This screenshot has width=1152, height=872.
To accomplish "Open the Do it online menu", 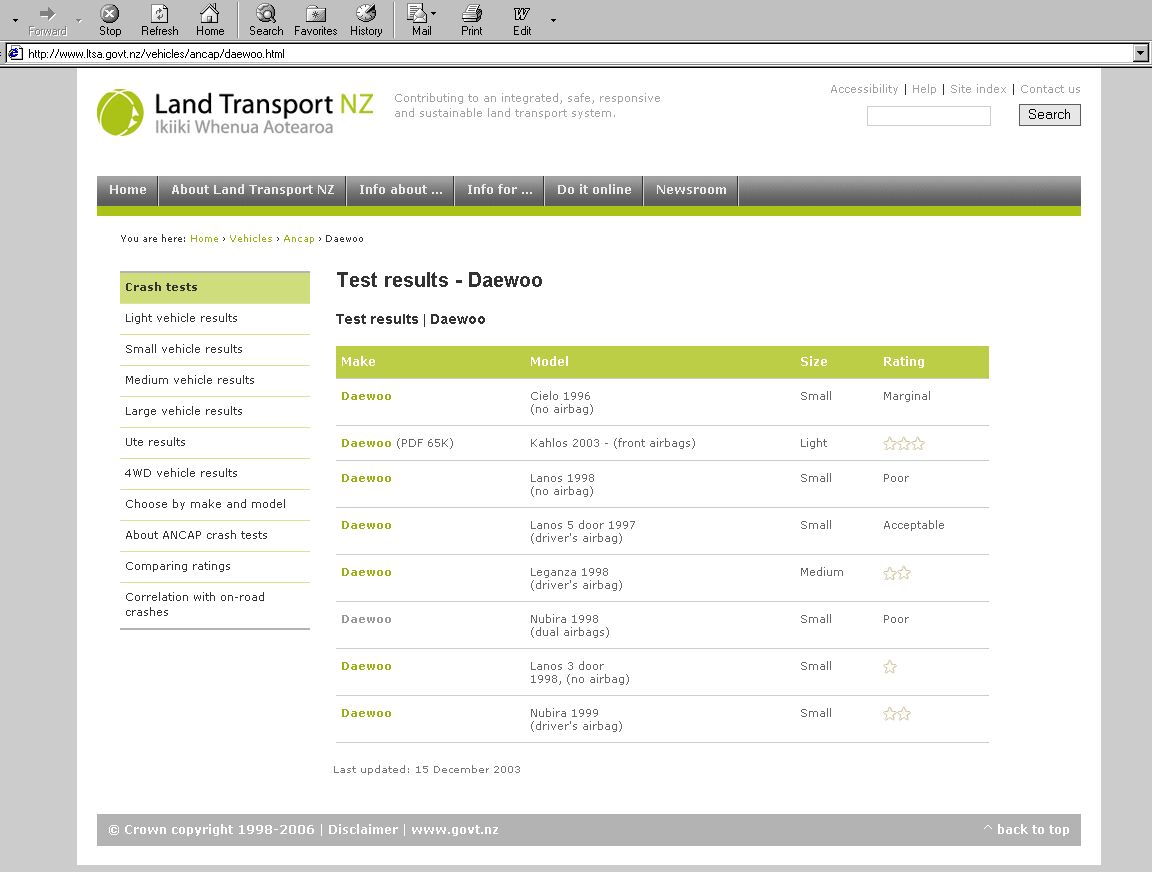I will [x=594, y=190].
